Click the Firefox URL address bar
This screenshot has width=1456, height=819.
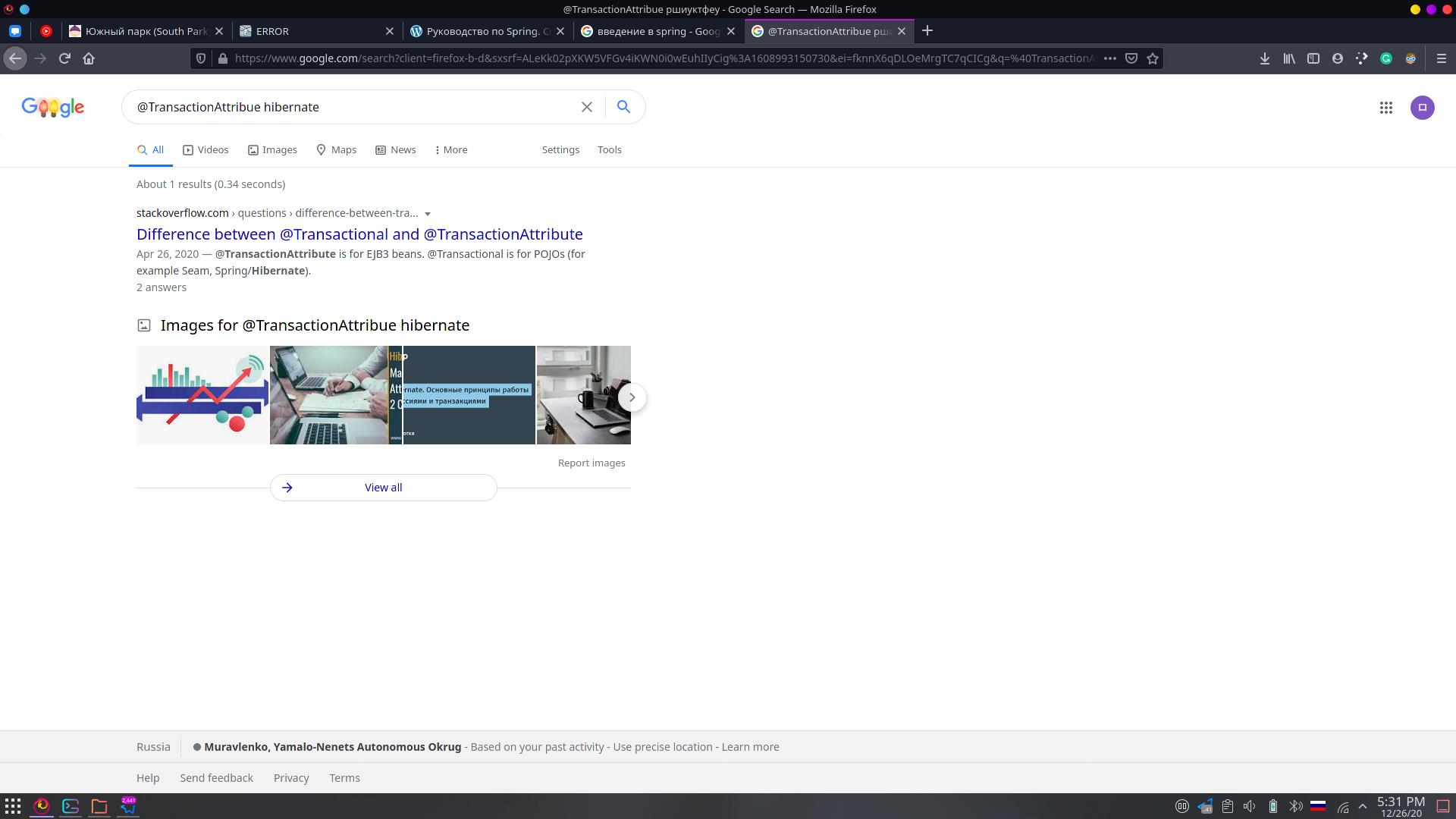(x=664, y=58)
